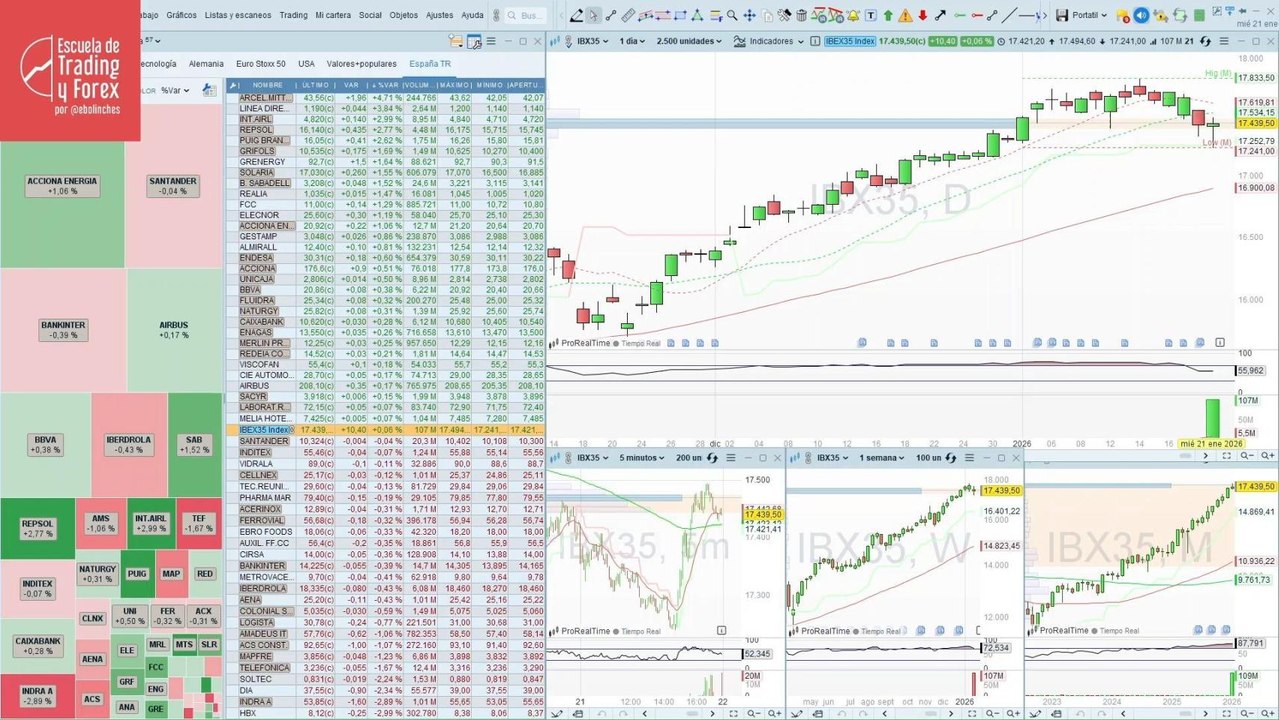The height and width of the screenshot is (720, 1279).
Task: Open the Gráficos menu
Action: 181,15
